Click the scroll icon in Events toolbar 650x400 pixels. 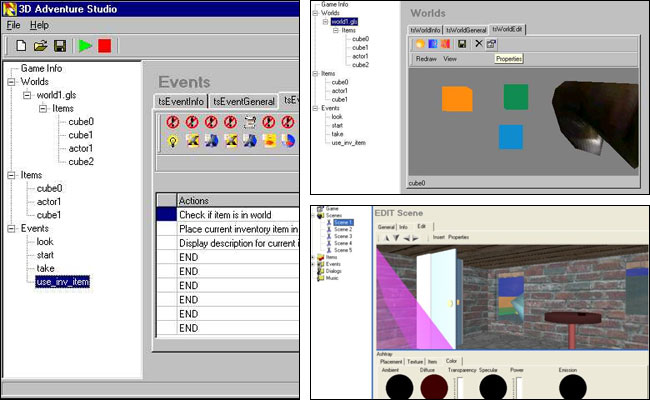pyautogui.click(x=249, y=123)
